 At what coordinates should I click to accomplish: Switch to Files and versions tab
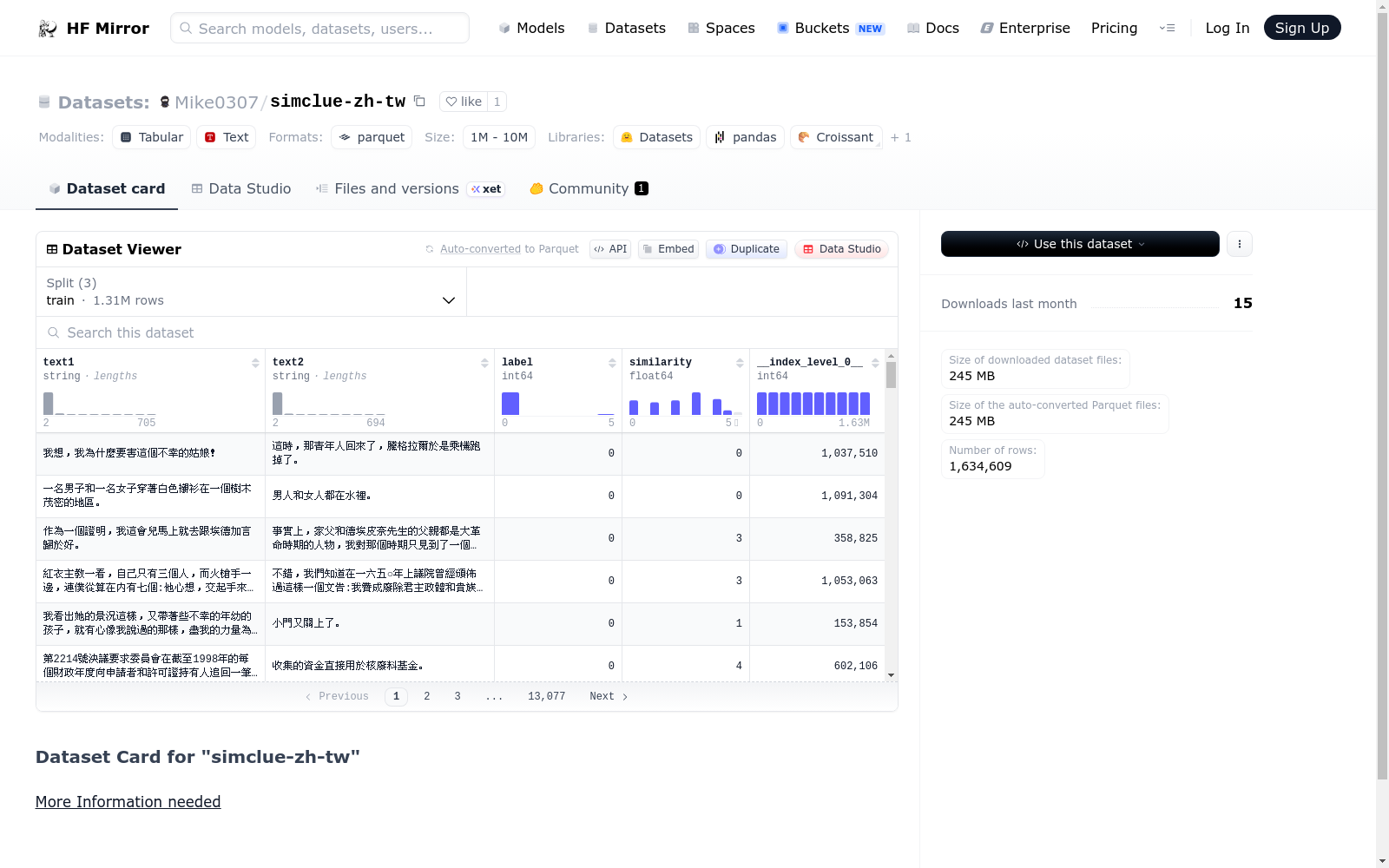410,188
